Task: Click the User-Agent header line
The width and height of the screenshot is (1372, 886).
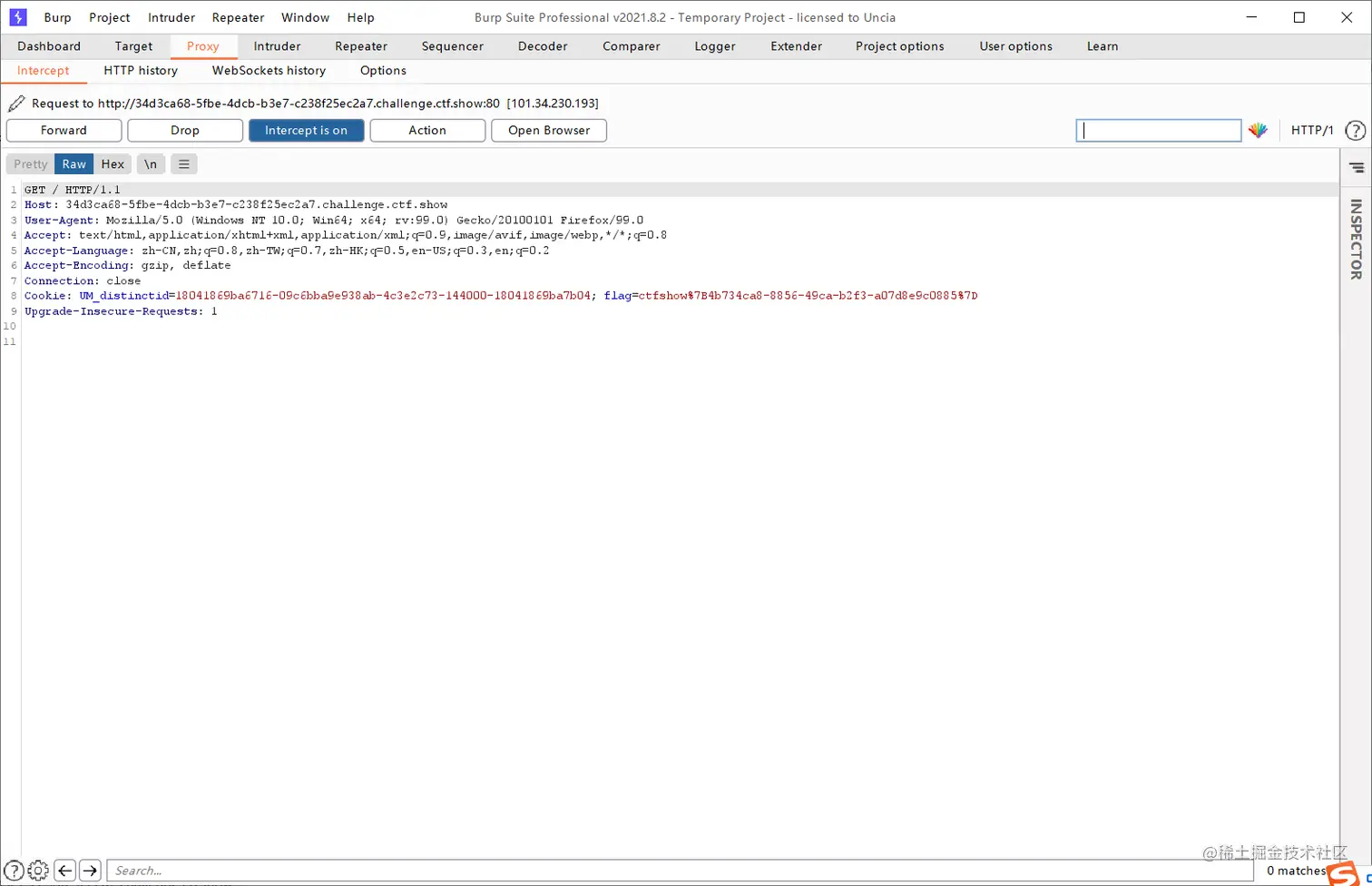Action: pyautogui.click(x=334, y=221)
